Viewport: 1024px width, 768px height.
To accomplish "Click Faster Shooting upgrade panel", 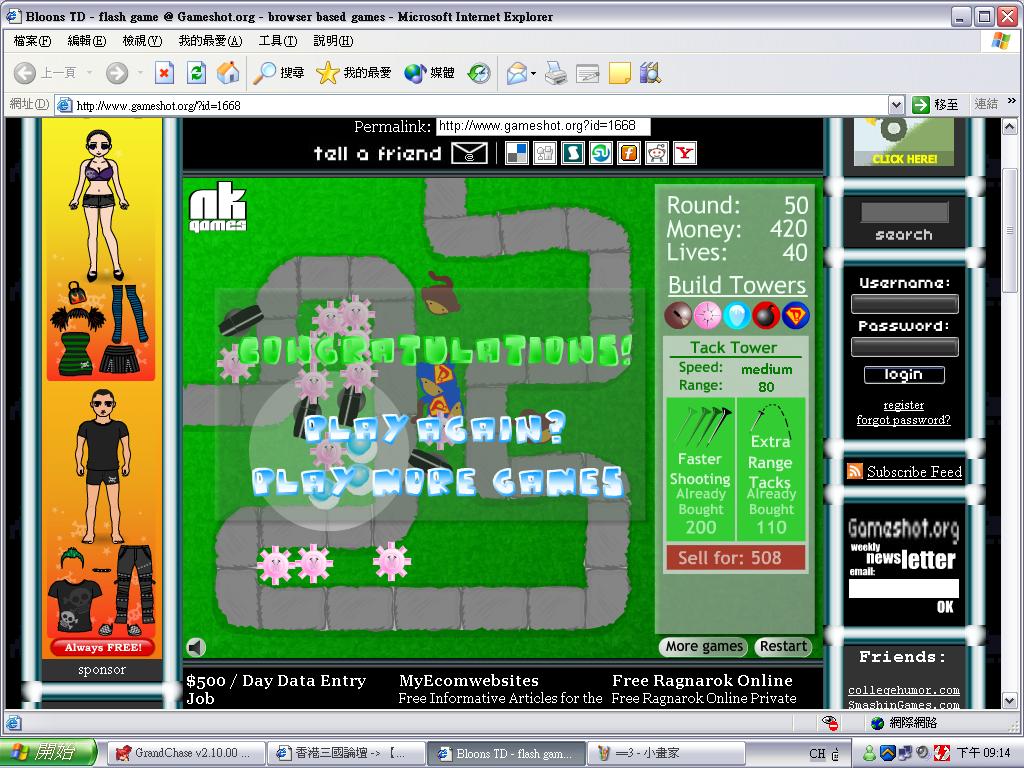I will pos(700,470).
